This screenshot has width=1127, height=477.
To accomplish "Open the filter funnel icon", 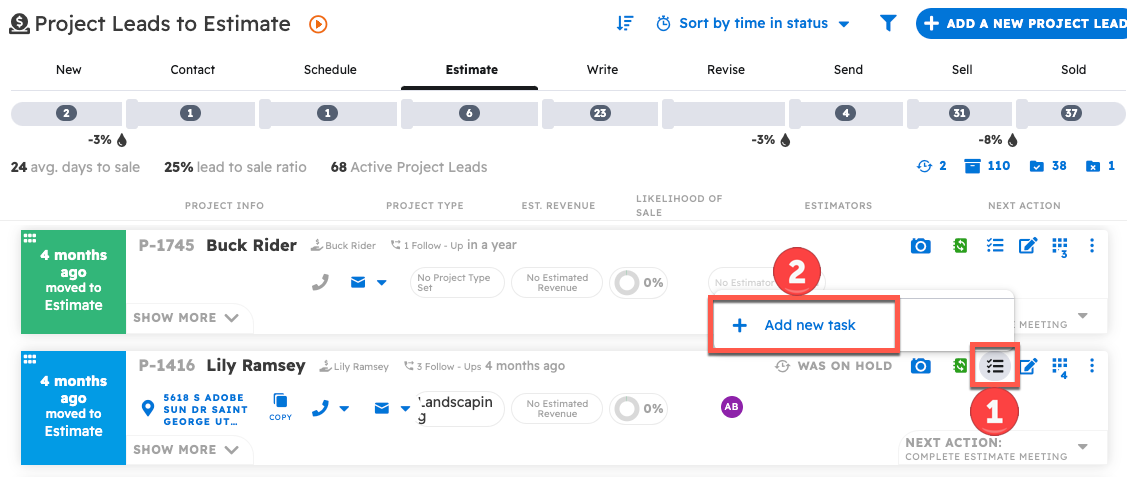I will pyautogui.click(x=887, y=23).
